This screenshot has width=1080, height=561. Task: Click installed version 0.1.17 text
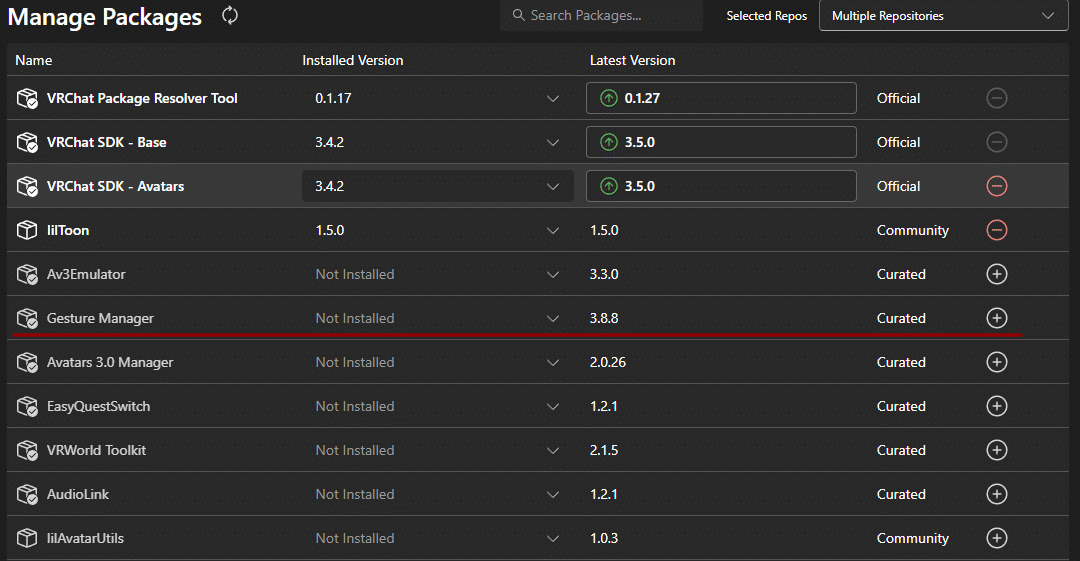333,98
